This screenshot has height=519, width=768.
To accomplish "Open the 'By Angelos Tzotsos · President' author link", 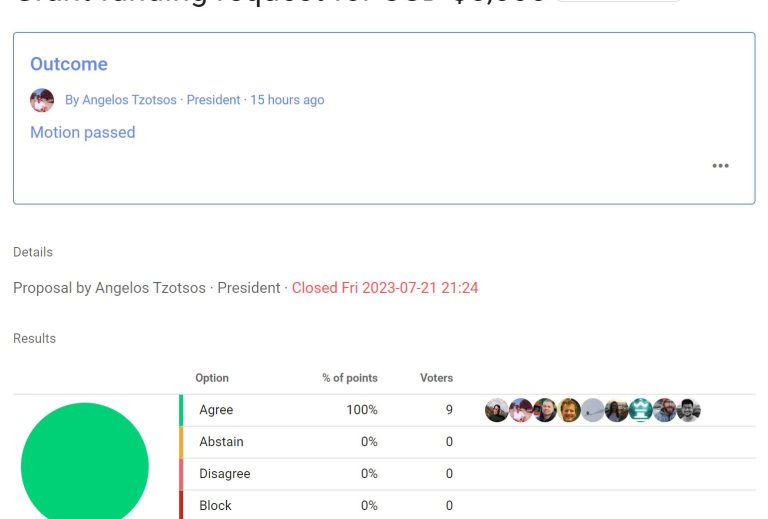I will pyautogui.click(x=152, y=100).
